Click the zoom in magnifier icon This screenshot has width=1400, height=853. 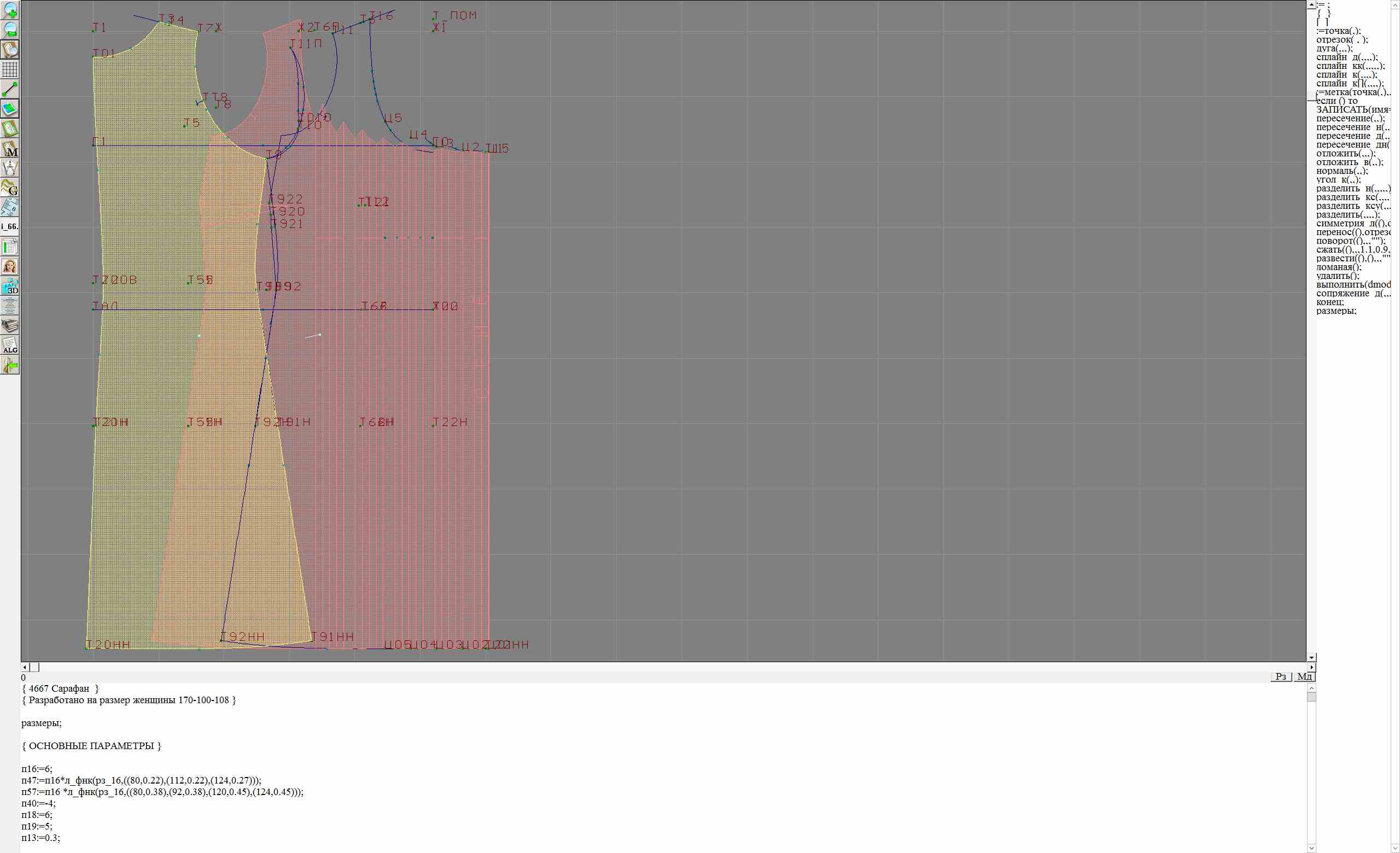[10, 10]
